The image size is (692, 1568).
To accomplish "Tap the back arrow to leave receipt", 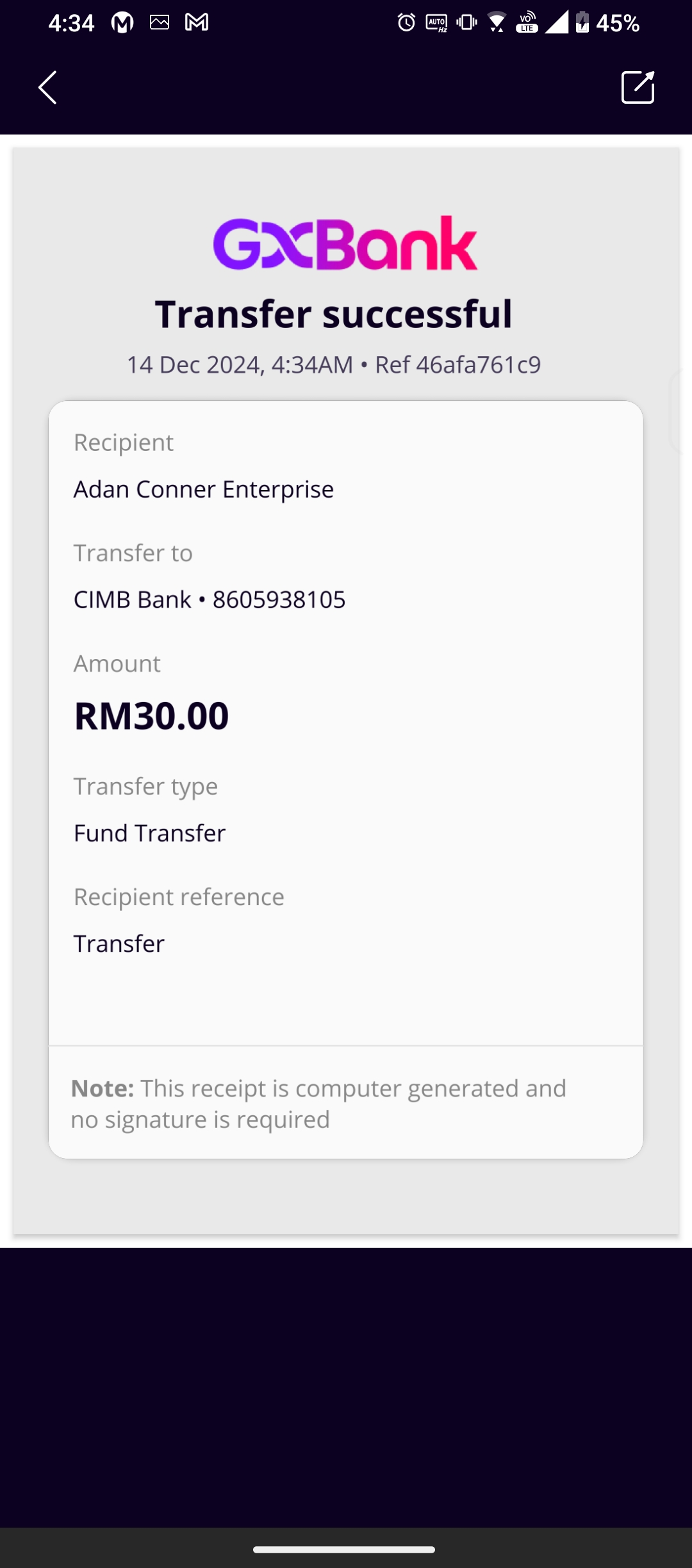I will click(x=48, y=87).
